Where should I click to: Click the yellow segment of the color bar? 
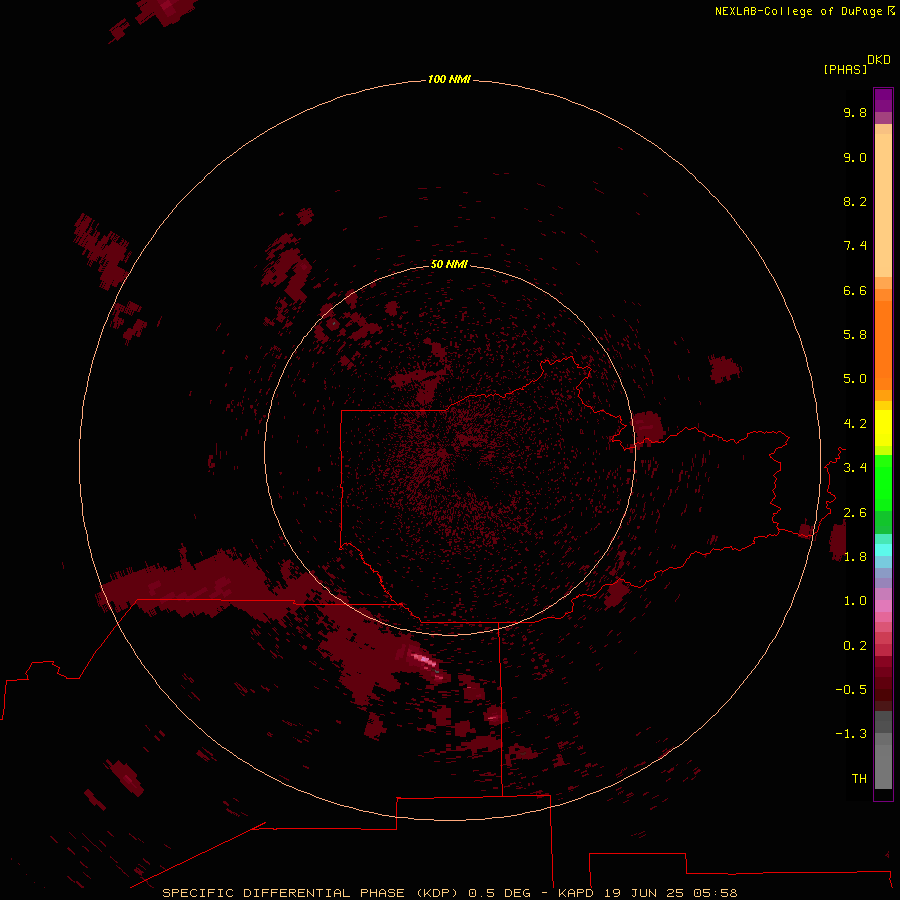click(x=883, y=428)
